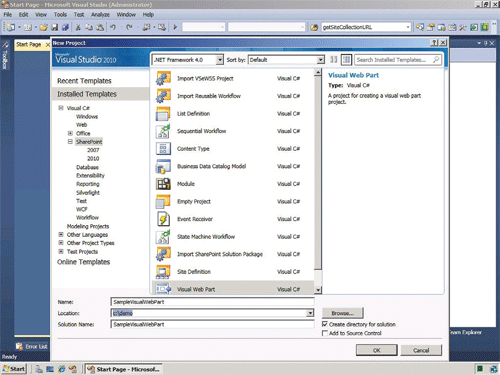
Task: Select the Import VSeWSS Project template icon
Action: 163,78
